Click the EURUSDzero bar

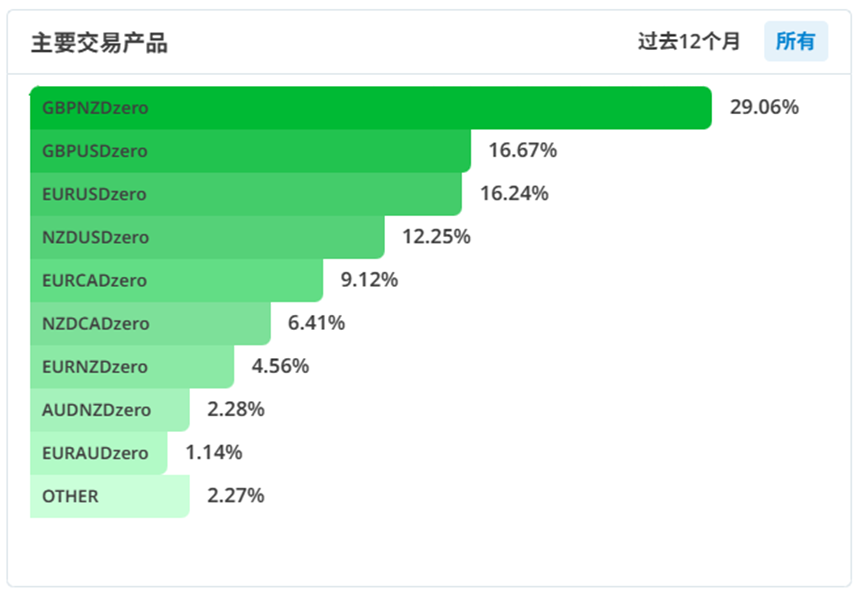click(246, 194)
